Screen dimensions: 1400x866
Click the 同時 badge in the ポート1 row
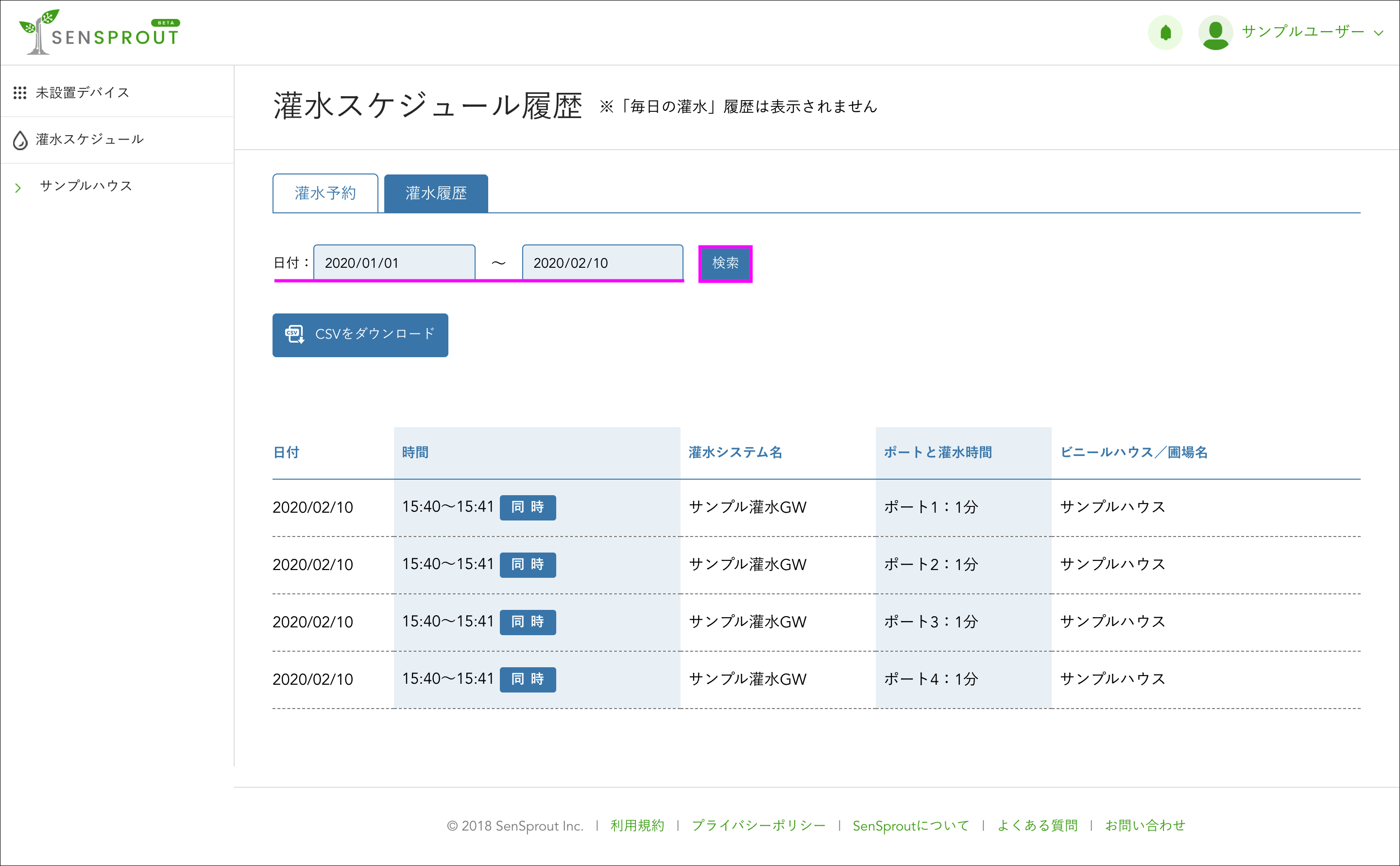[x=528, y=507]
